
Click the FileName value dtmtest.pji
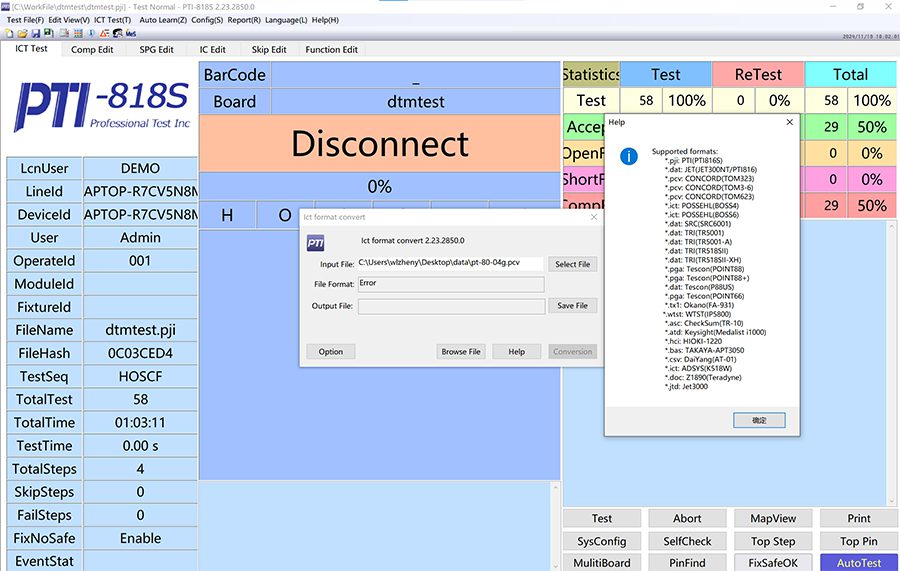coord(140,330)
